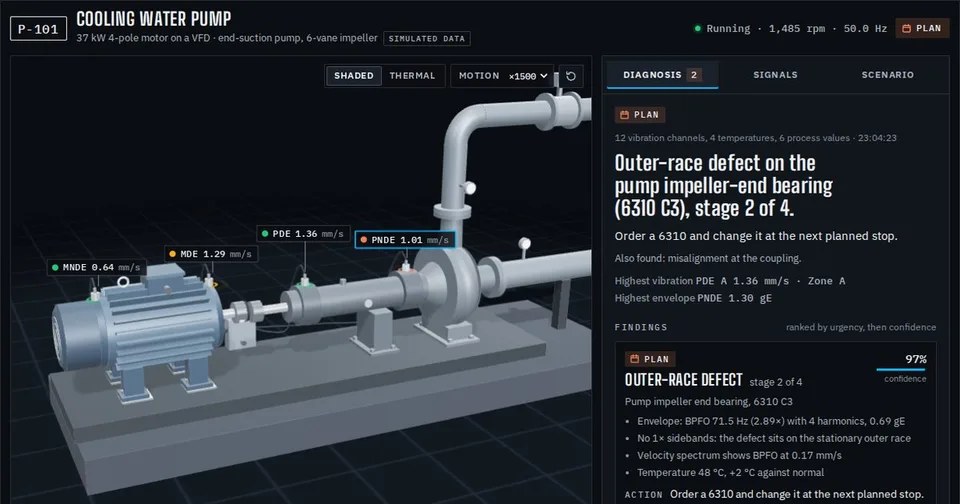Image resolution: width=960 pixels, height=504 pixels.
Task: Click the P-101 asset tag
Action: pyautogui.click(x=38, y=29)
